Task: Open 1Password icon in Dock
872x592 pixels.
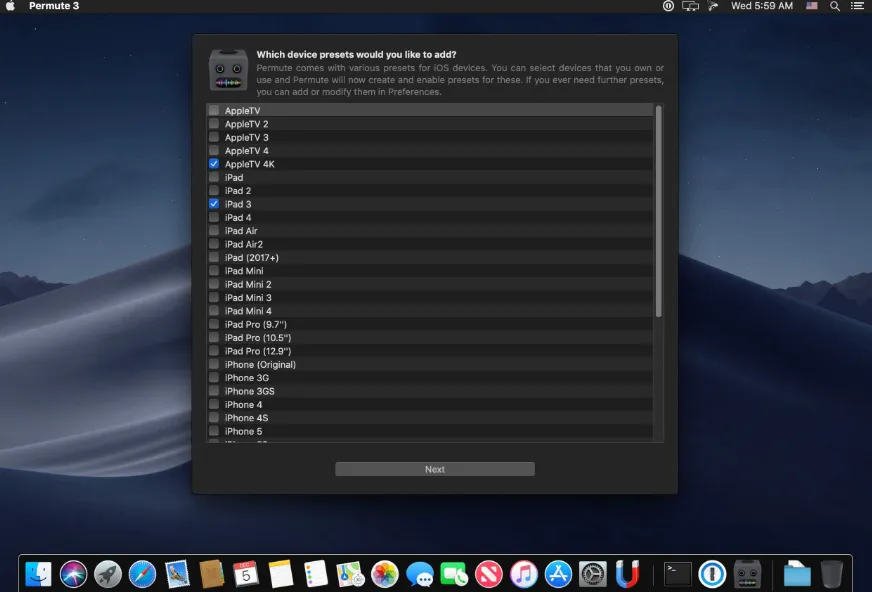Action: (712, 574)
